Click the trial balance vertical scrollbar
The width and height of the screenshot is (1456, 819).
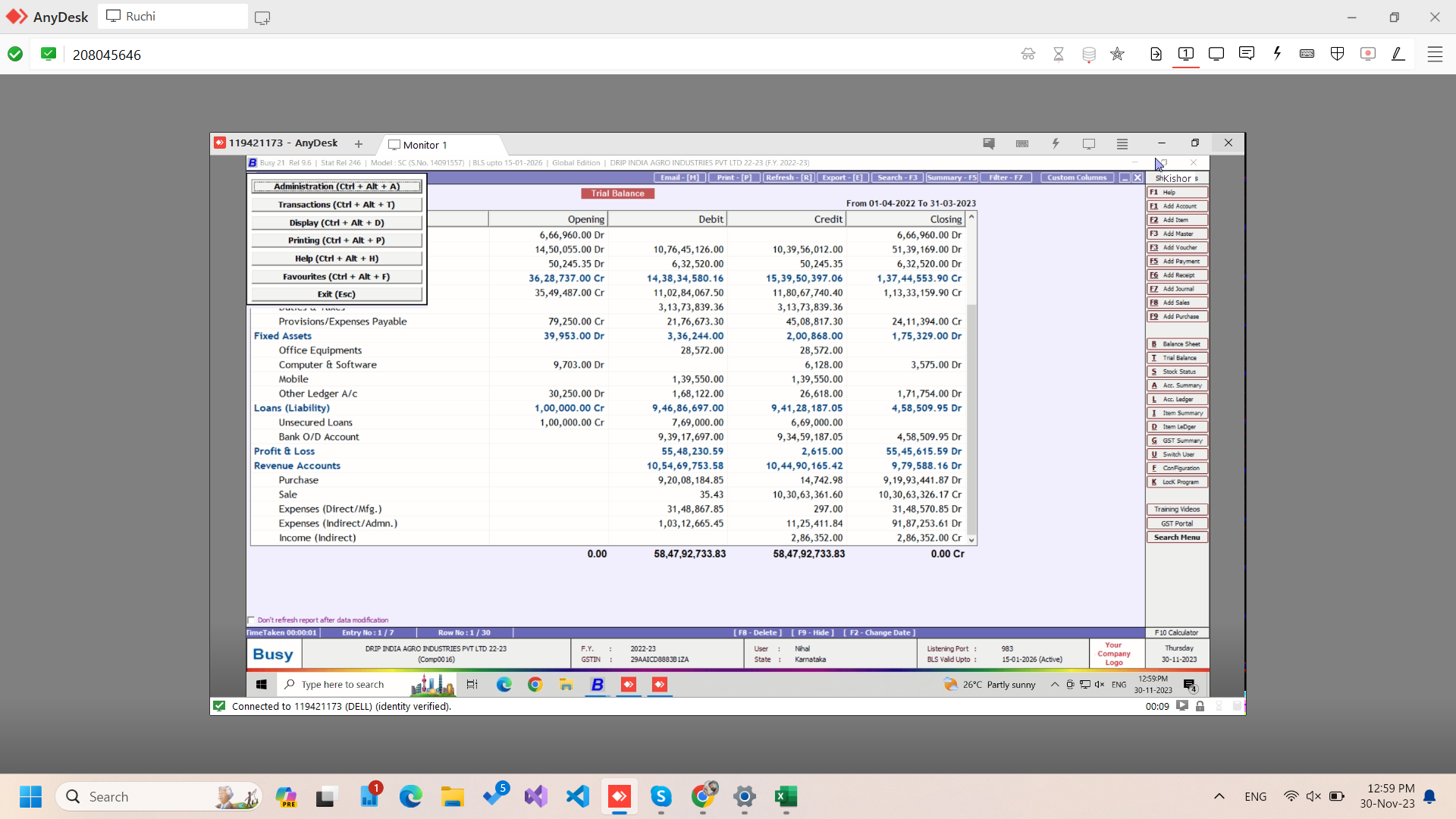click(971, 379)
